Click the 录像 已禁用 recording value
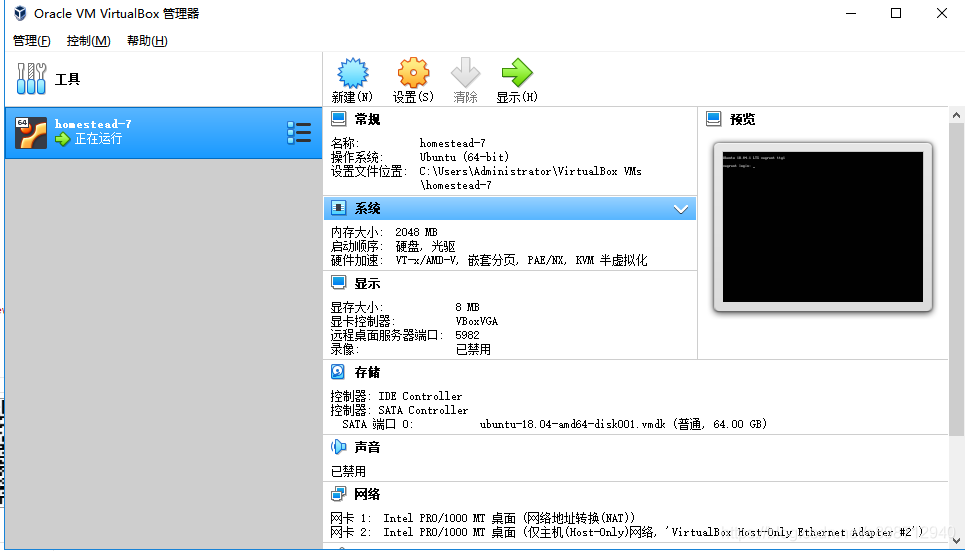Image resolution: width=965 pixels, height=551 pixels. point(473,350)
